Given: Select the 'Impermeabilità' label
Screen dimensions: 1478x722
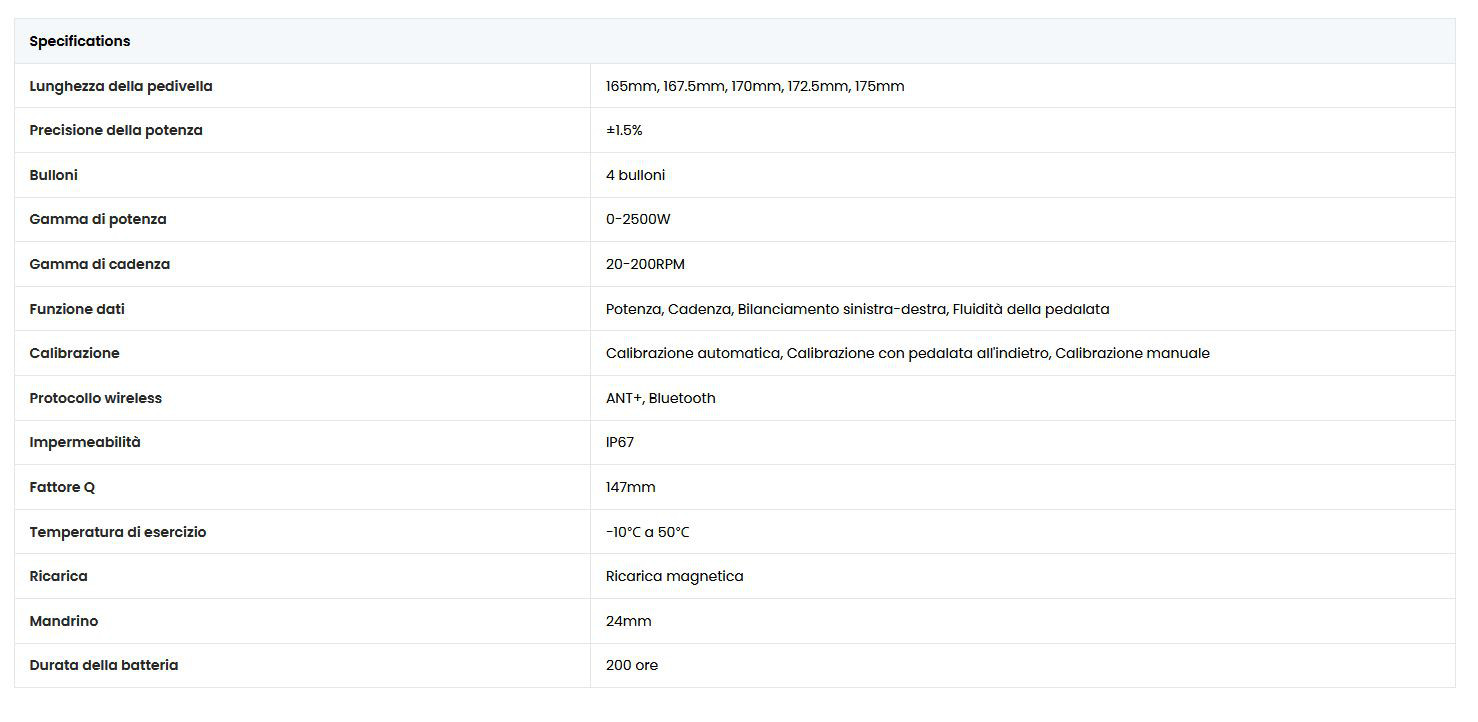Looking at the screenshot, I should click(85, 442).
